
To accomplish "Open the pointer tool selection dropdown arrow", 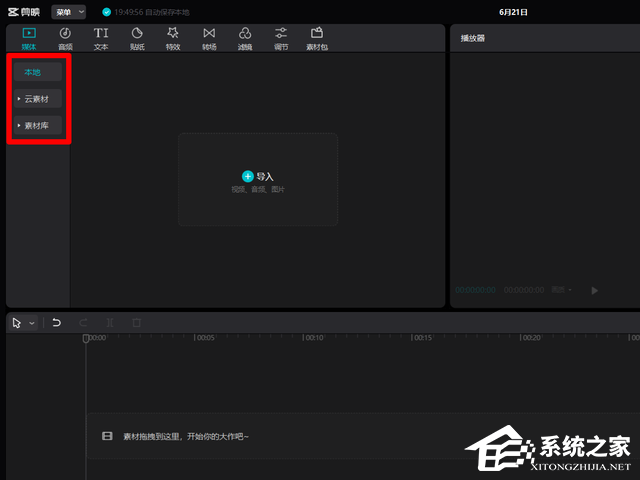I will (32, 323).
